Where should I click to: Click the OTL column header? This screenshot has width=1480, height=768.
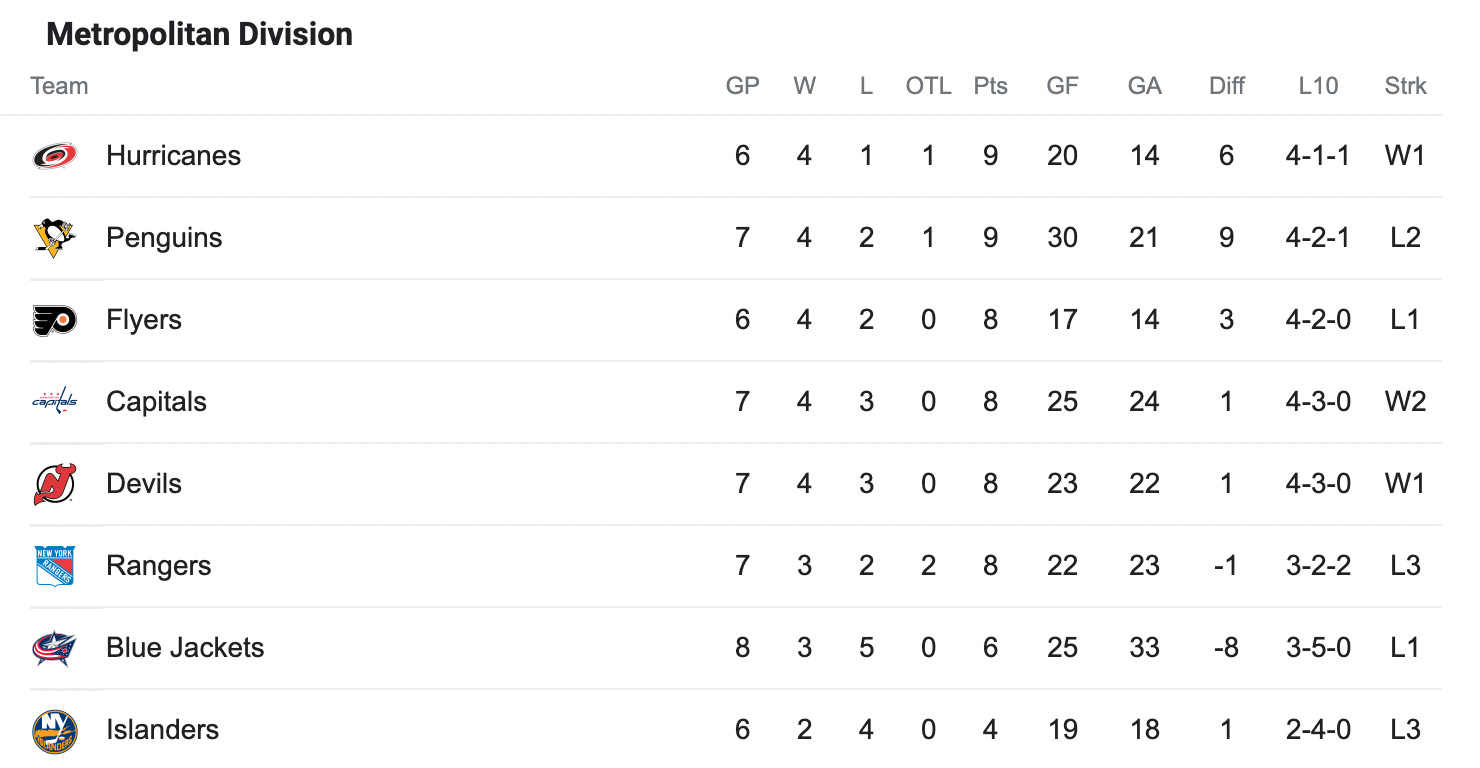[928, 86]
